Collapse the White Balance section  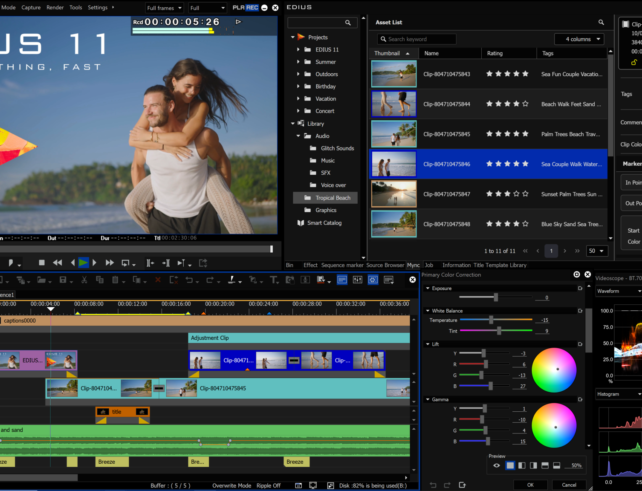coord(427,311)
